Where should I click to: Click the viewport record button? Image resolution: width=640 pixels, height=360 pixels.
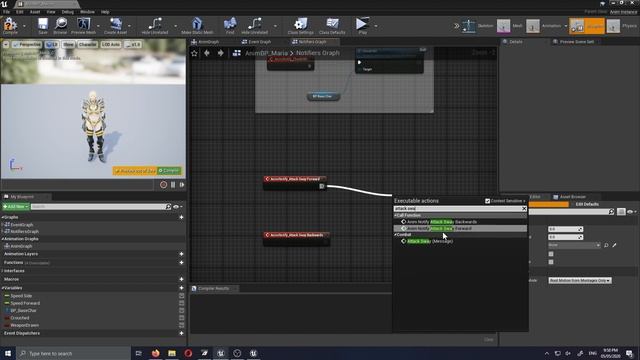[163, 185]
